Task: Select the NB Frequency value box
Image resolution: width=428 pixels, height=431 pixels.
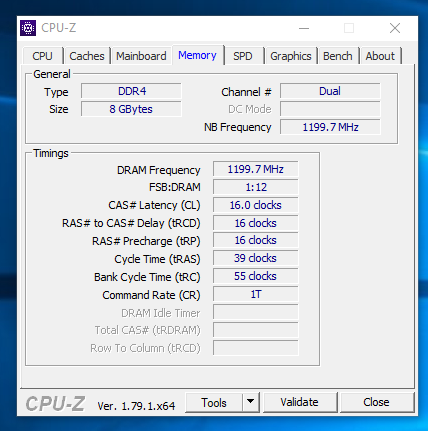Action: point(330,127)
